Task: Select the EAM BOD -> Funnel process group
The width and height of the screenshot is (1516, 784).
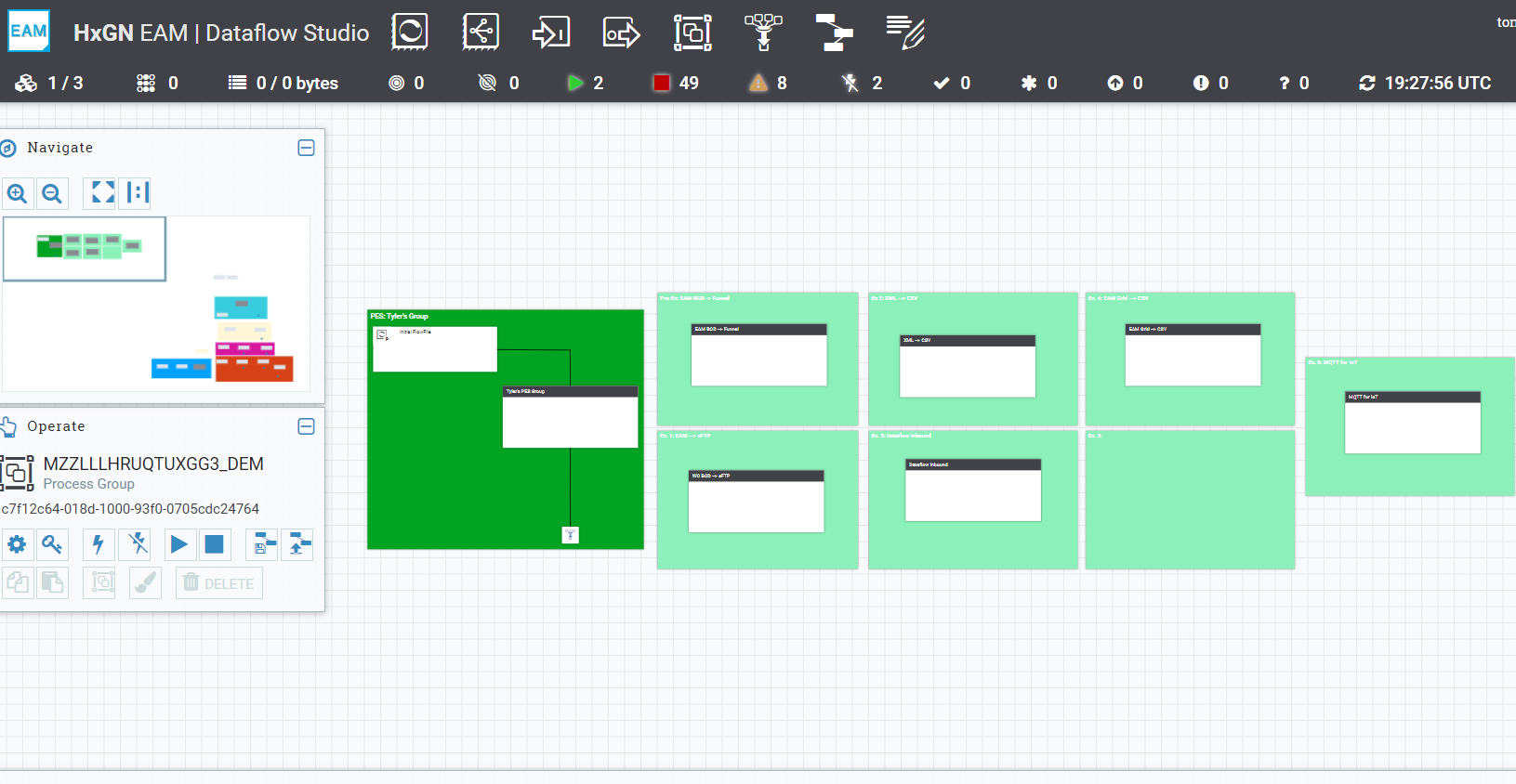Action: (758, 355)
